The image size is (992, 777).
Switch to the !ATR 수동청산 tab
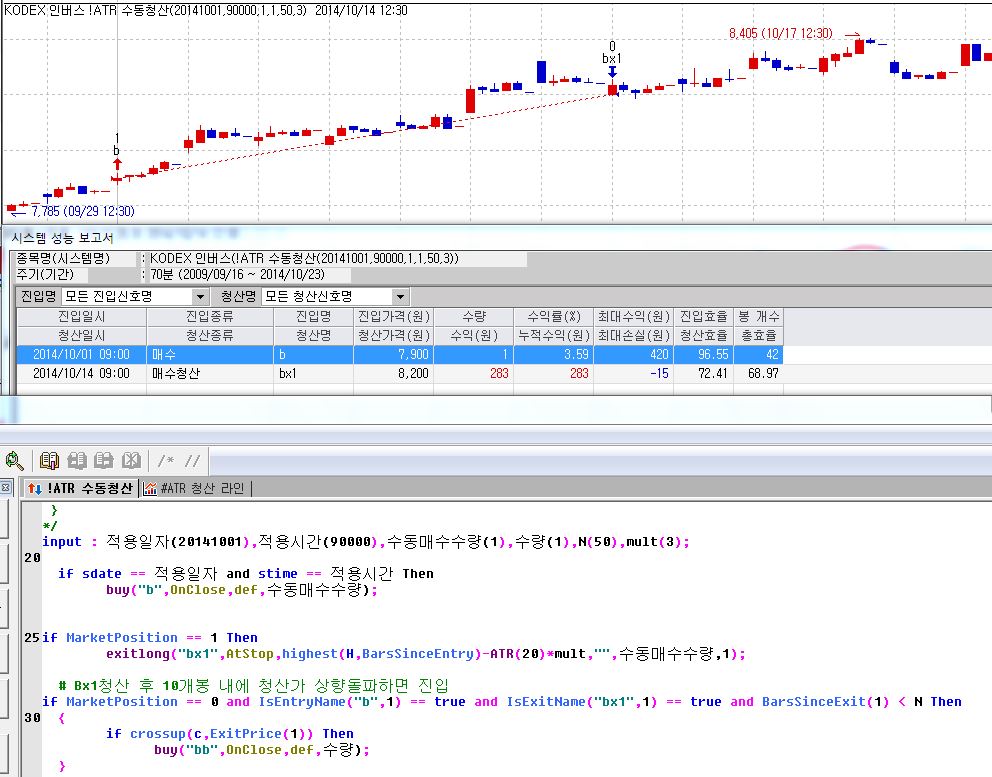(81, 488)
